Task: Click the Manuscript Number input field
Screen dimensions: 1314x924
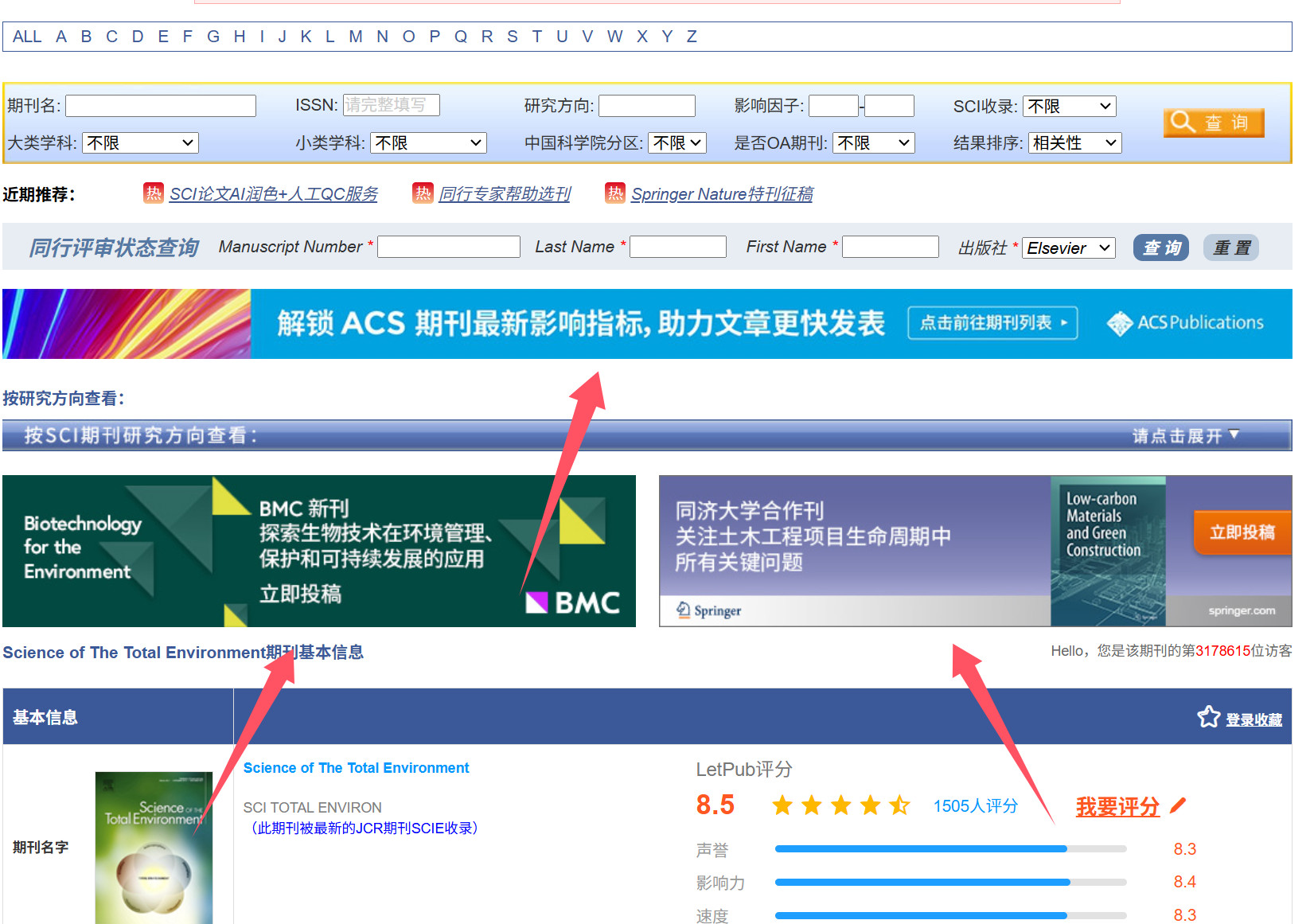Action: tap(448, 248)
